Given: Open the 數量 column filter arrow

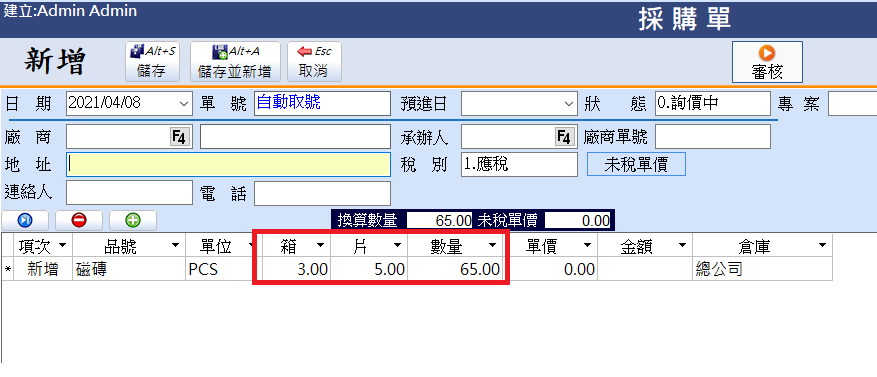Looking at the screenshot, I should coord(493,246).
